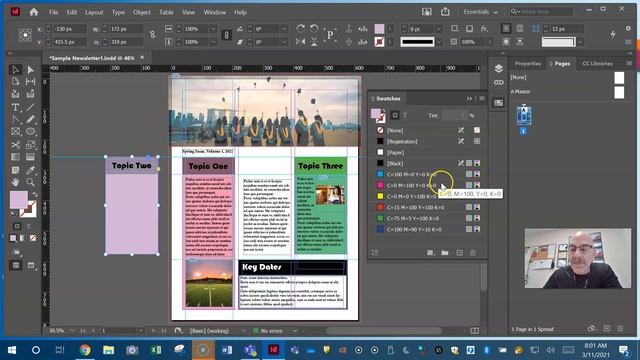Select the Ellipse tool
640x360 pixels.
click(x=31, y=132)
